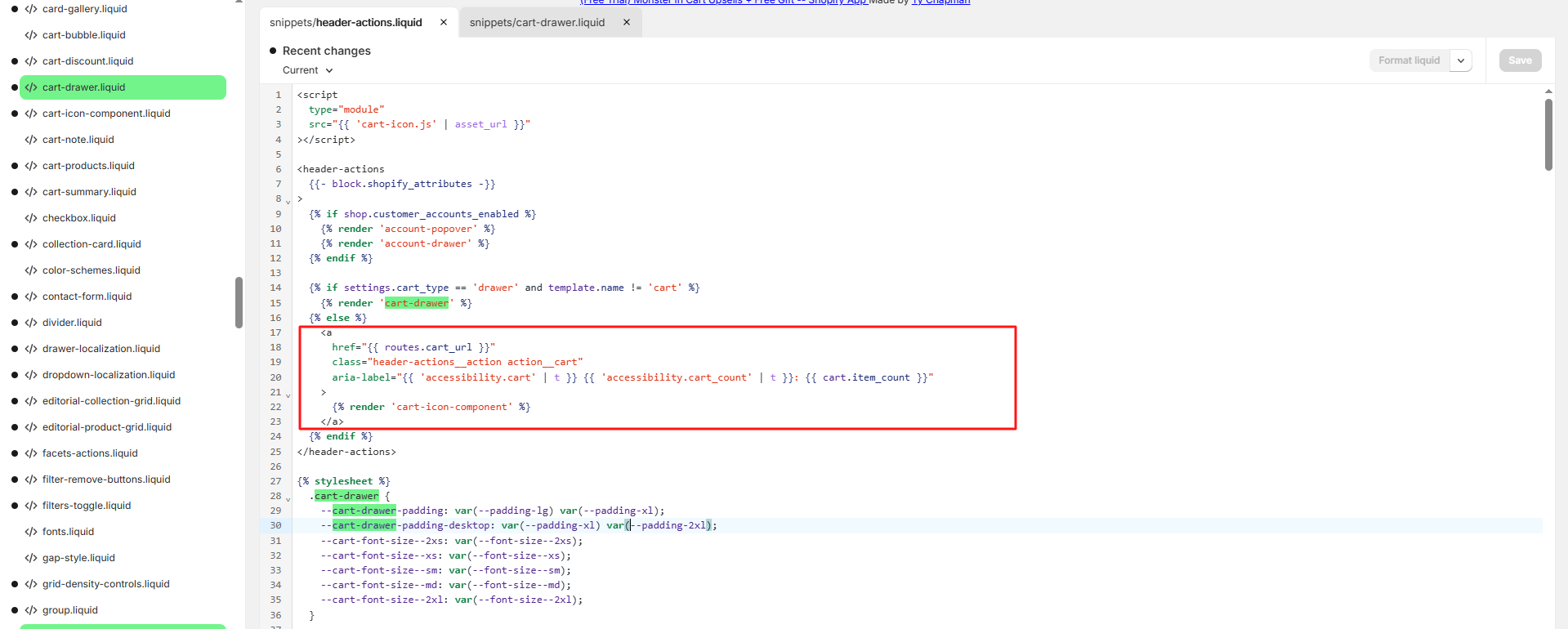
Task: Click 'account-drawer' string on line 11
Action: pos(426,243)
